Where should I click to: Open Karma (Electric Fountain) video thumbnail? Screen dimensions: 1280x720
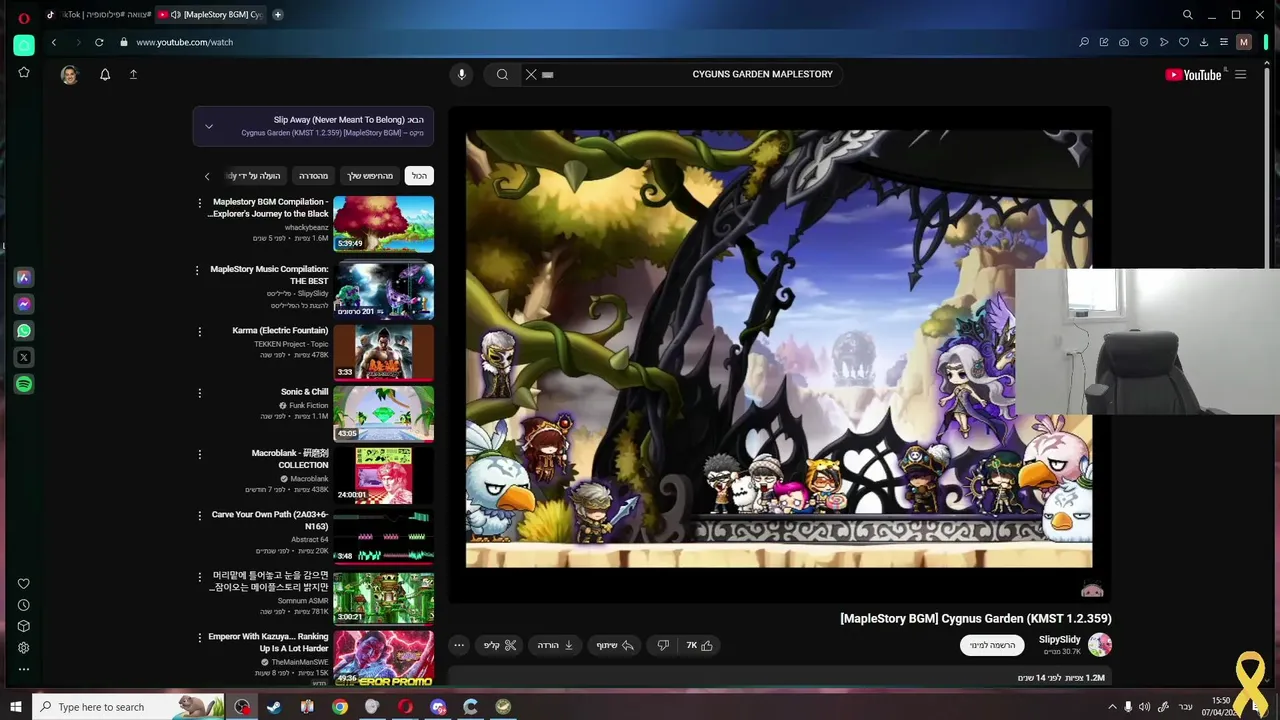coord(383,352)
